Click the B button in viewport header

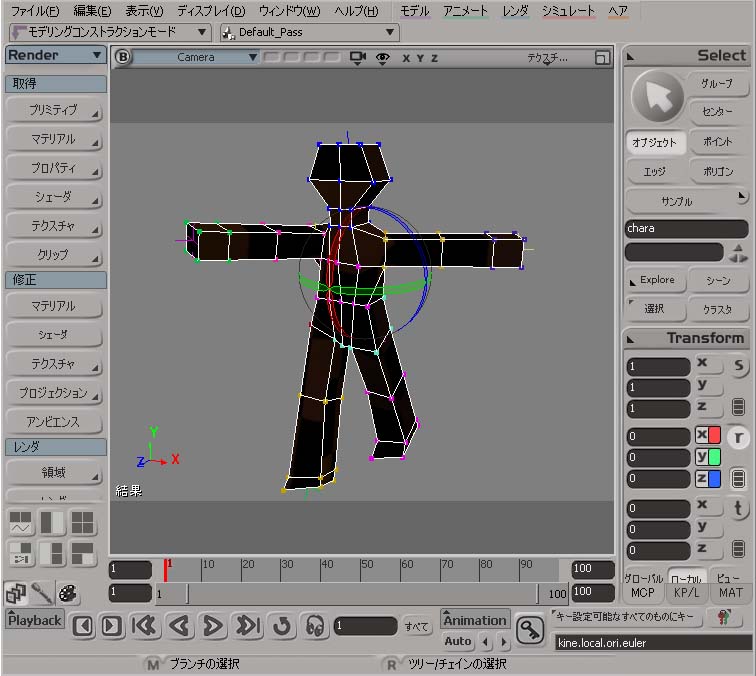pyautogui.click(x=122, y=57)
